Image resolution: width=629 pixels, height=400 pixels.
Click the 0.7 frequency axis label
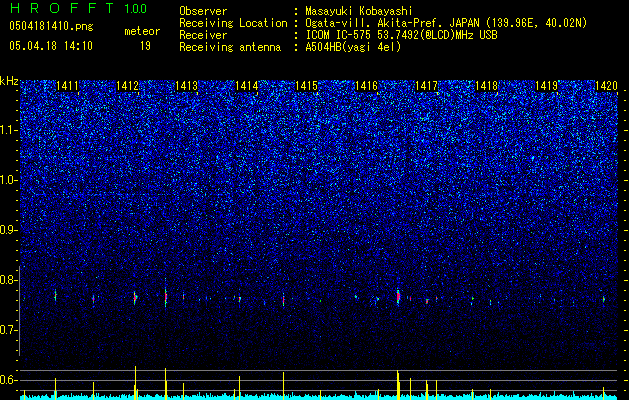[9, 330]
